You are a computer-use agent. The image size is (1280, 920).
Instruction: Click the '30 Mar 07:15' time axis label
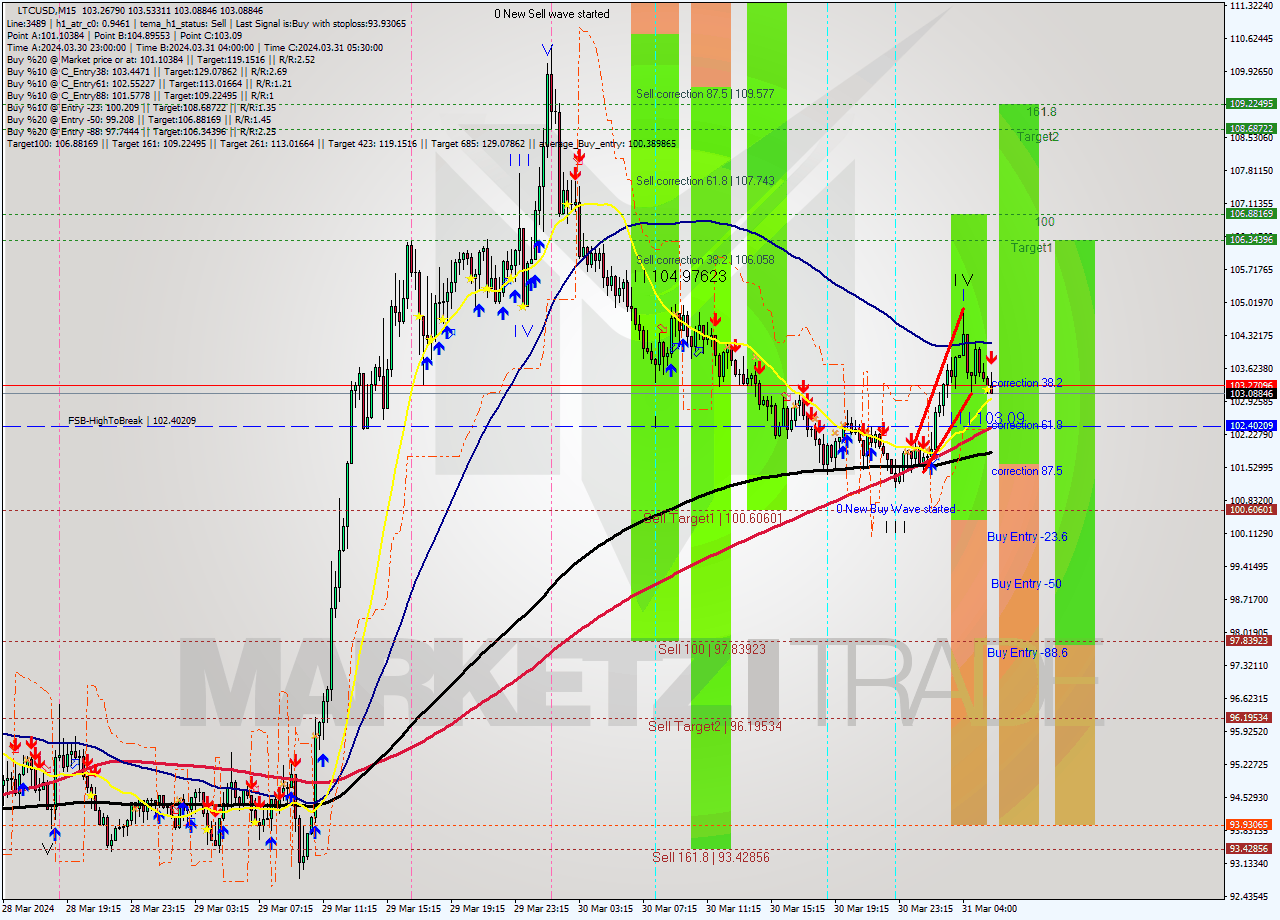coord(669,909)
